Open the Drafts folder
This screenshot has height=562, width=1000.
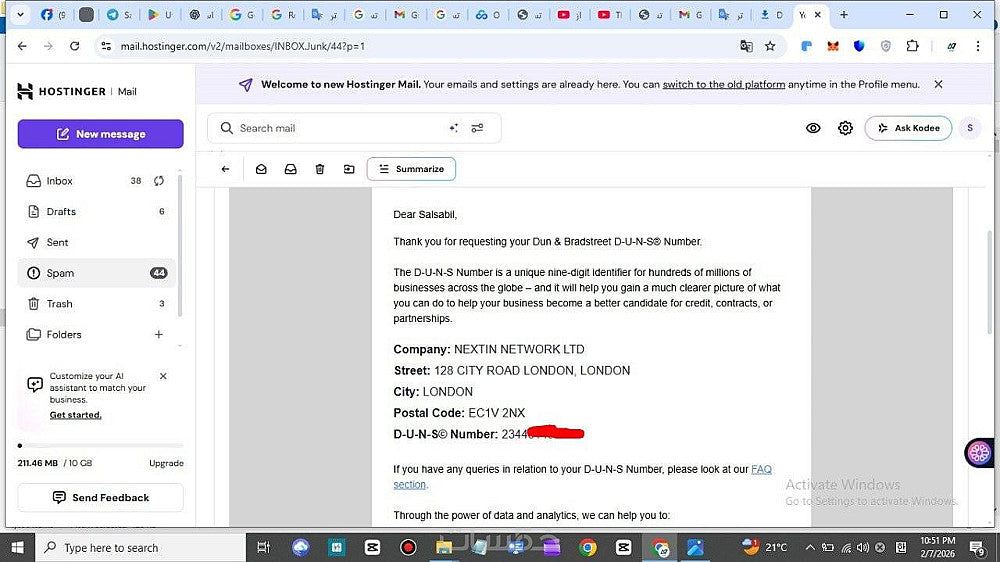tap(97, 211)
